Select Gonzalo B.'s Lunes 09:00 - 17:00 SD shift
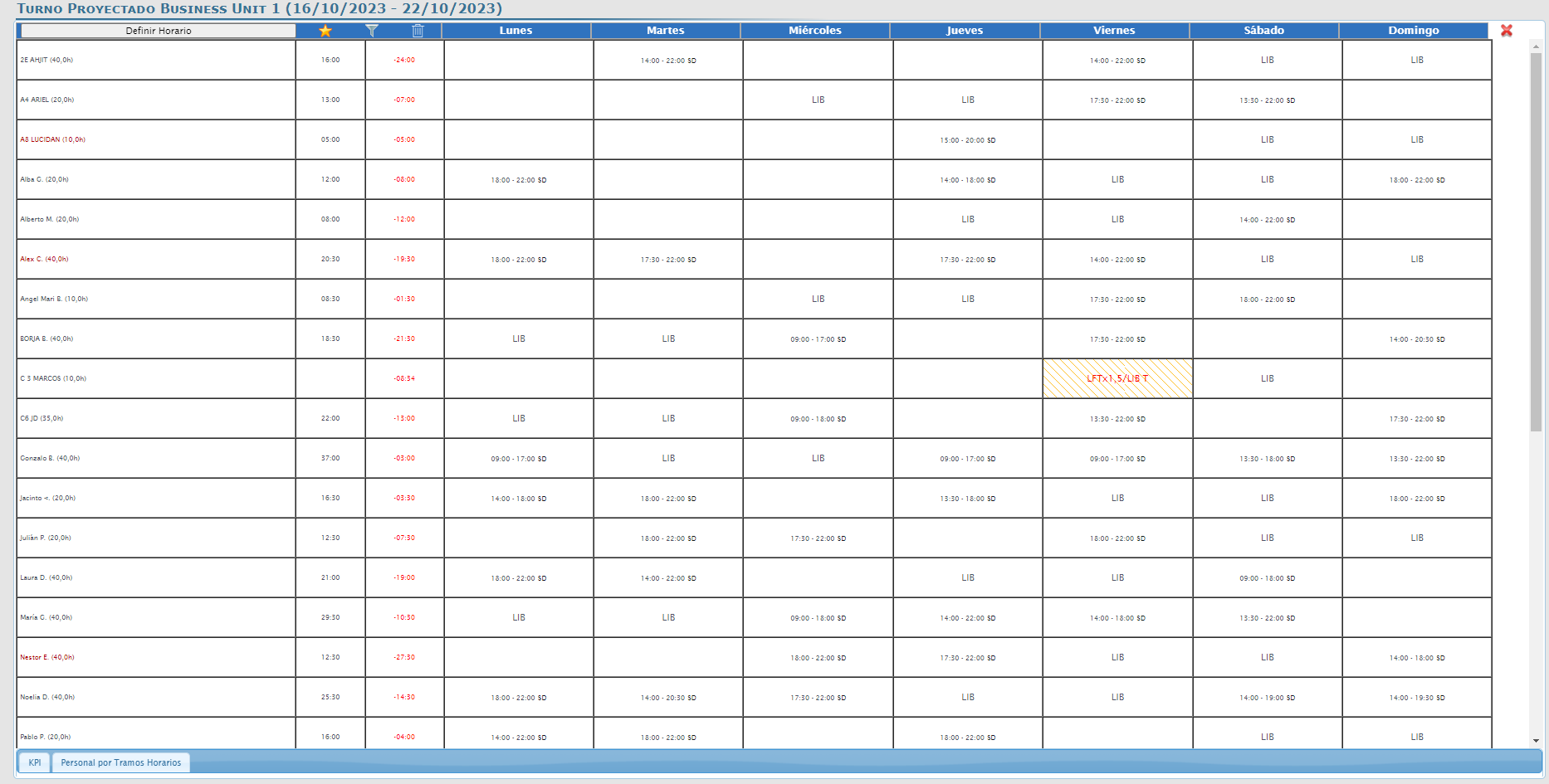Screen dimensions: 1549x784 pyautogui.click(x=517, y=458)
